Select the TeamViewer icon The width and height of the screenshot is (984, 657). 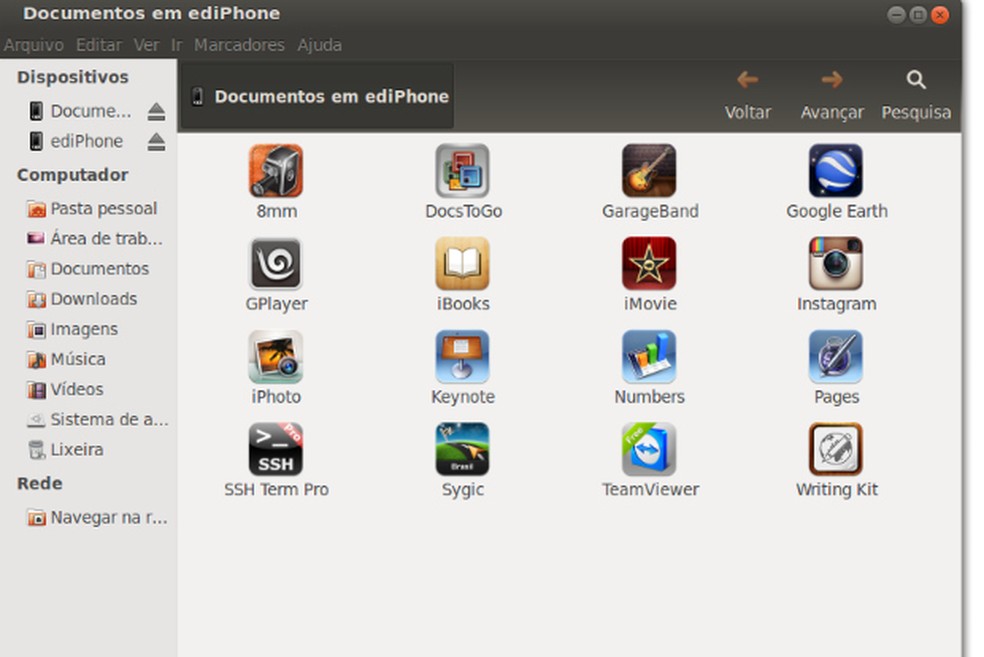coord(649,450)
